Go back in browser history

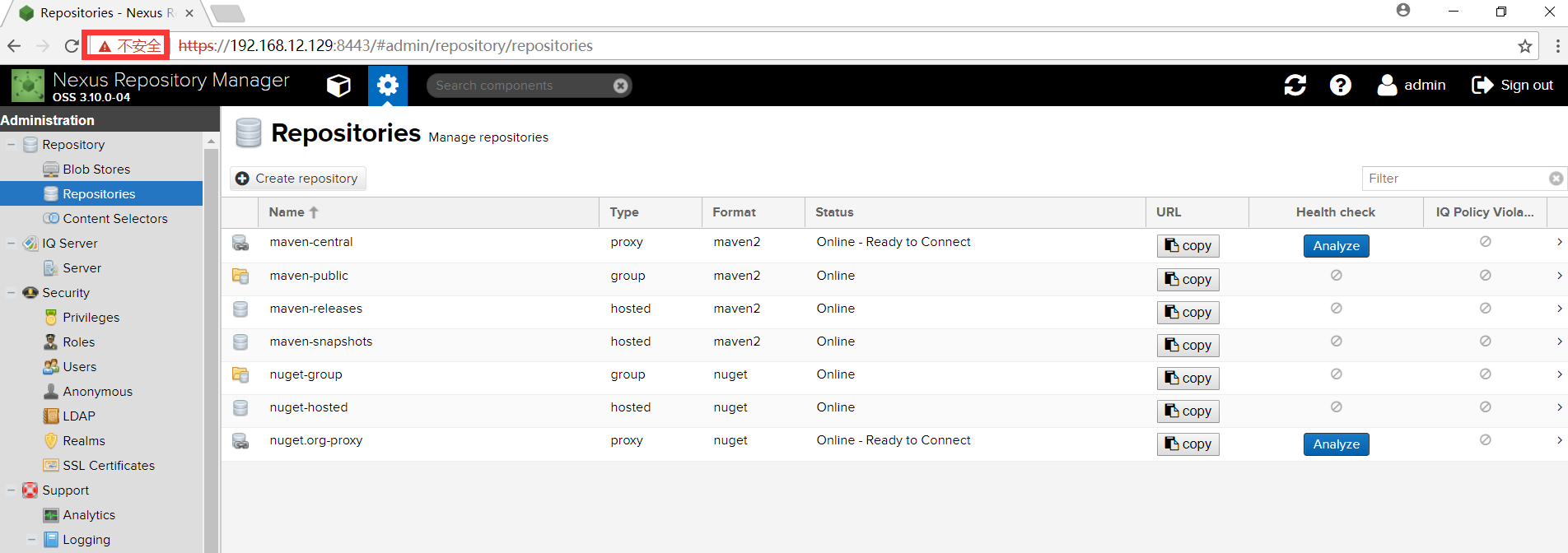14,46
